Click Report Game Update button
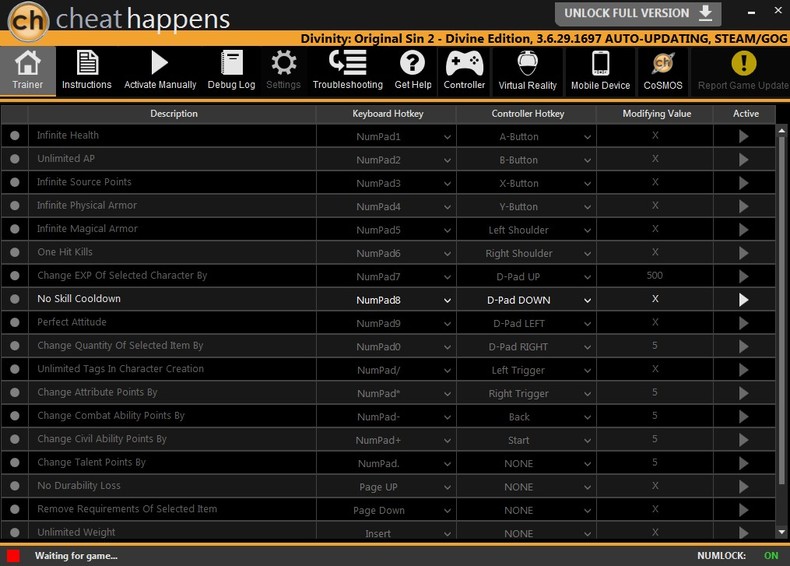Screen dimensions: 790x566 tap(743, 71)
